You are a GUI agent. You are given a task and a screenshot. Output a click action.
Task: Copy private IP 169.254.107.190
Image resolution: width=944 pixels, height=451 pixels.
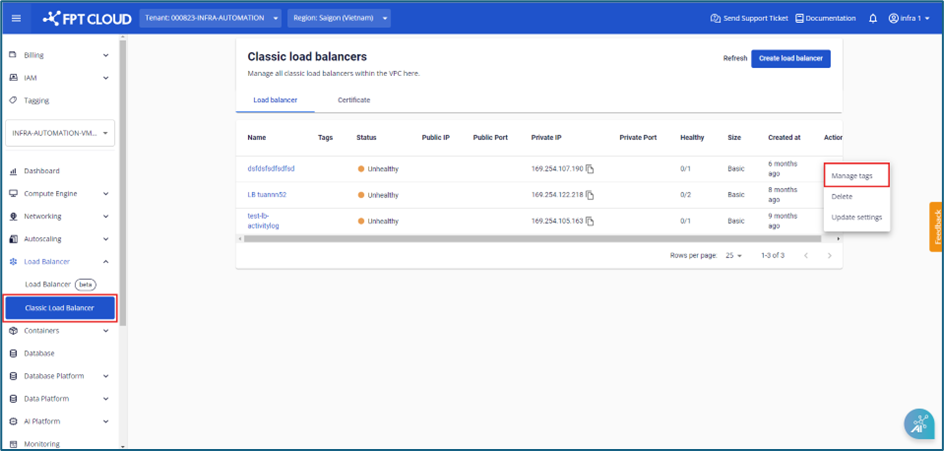pos(591,169)
